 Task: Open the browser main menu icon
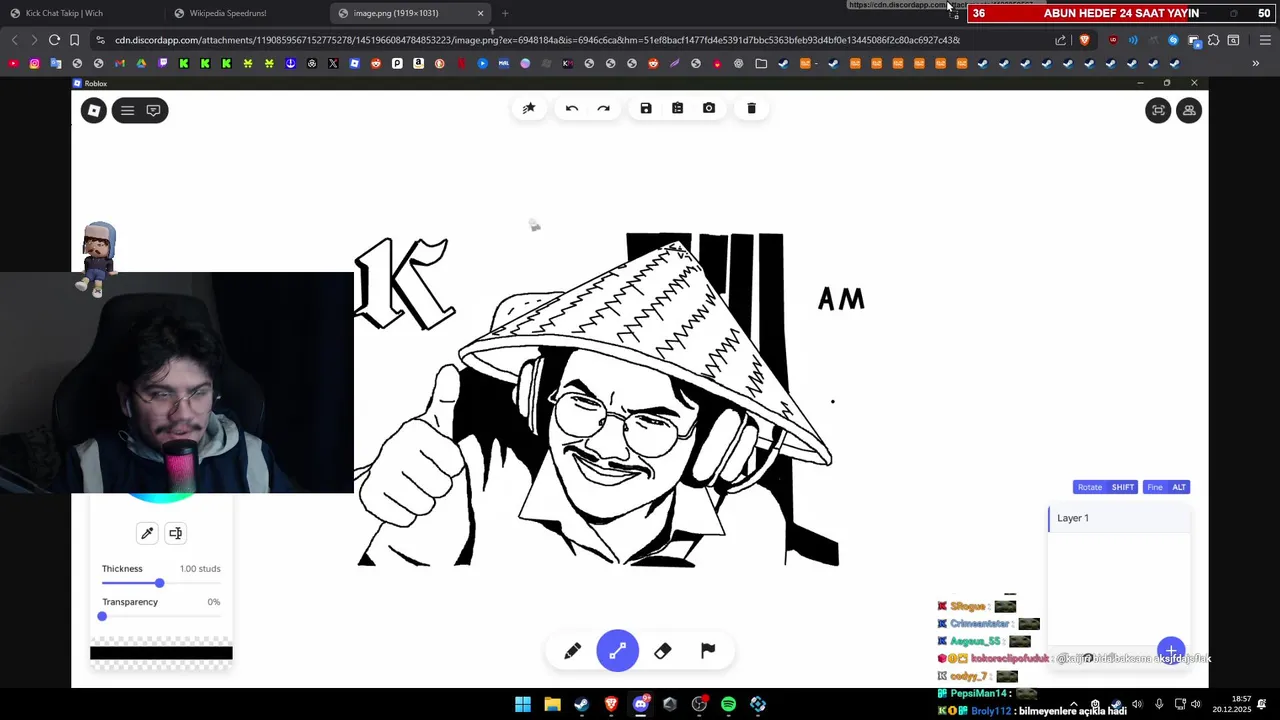(1265, 40)
